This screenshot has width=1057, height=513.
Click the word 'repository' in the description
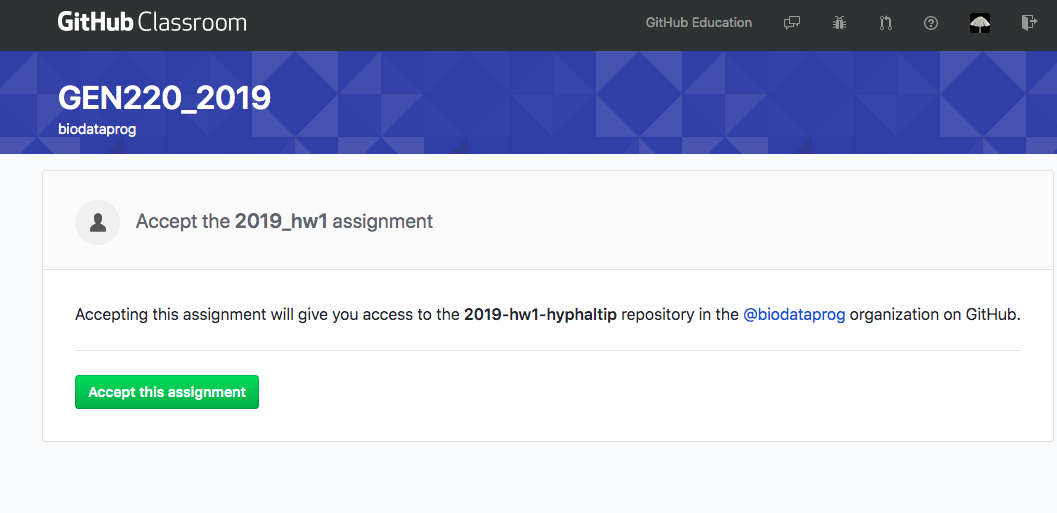click(657, 314)
